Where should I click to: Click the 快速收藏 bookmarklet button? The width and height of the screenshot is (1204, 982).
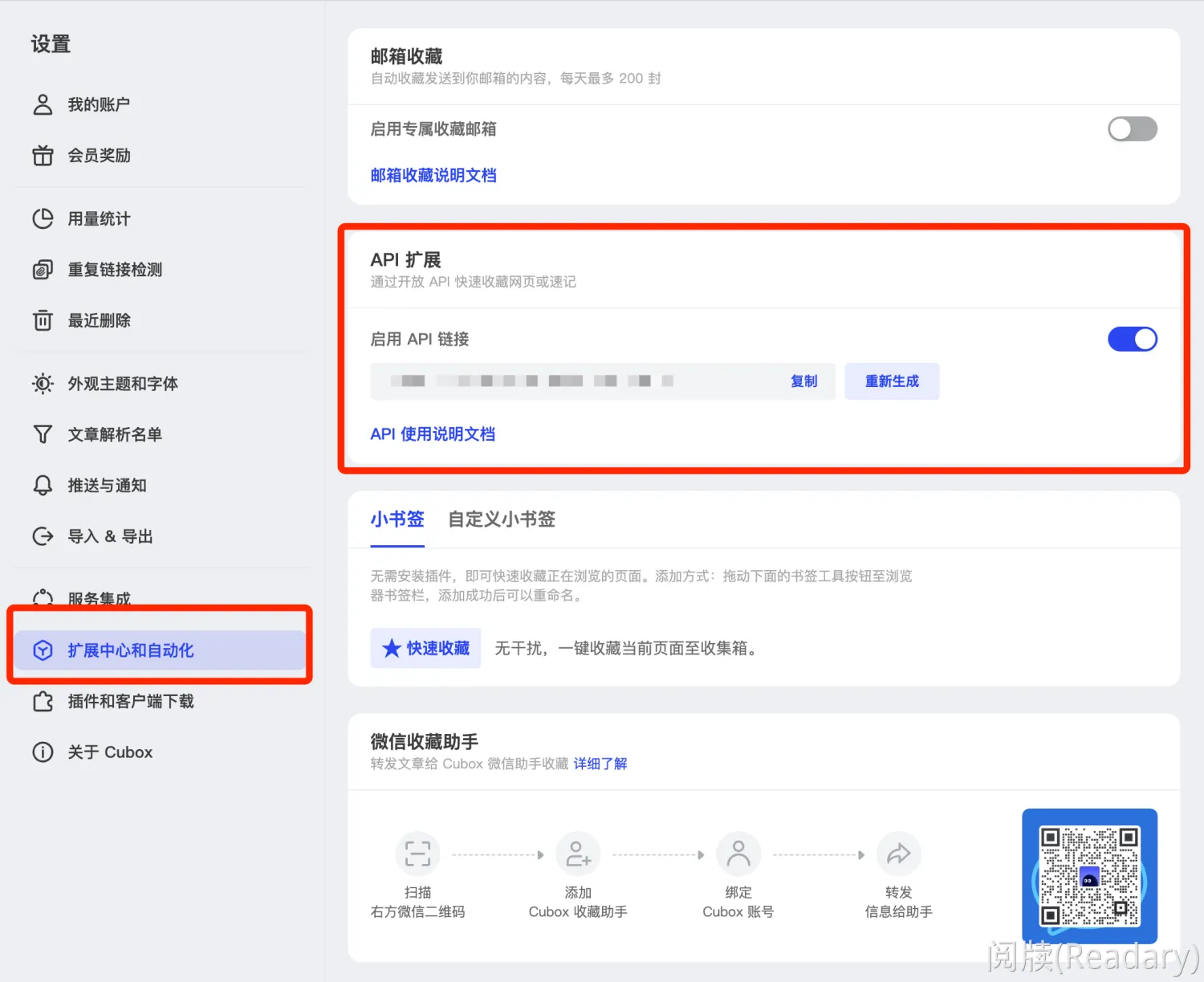[x=425, y=648]
